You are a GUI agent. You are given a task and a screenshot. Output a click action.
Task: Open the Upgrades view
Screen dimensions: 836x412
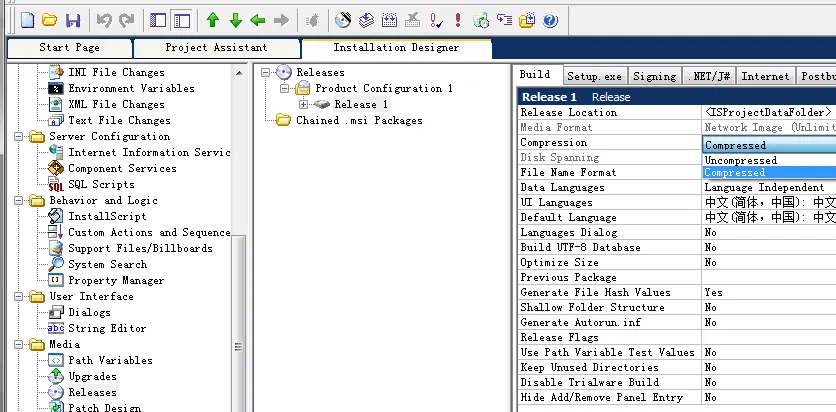(92, 376)
